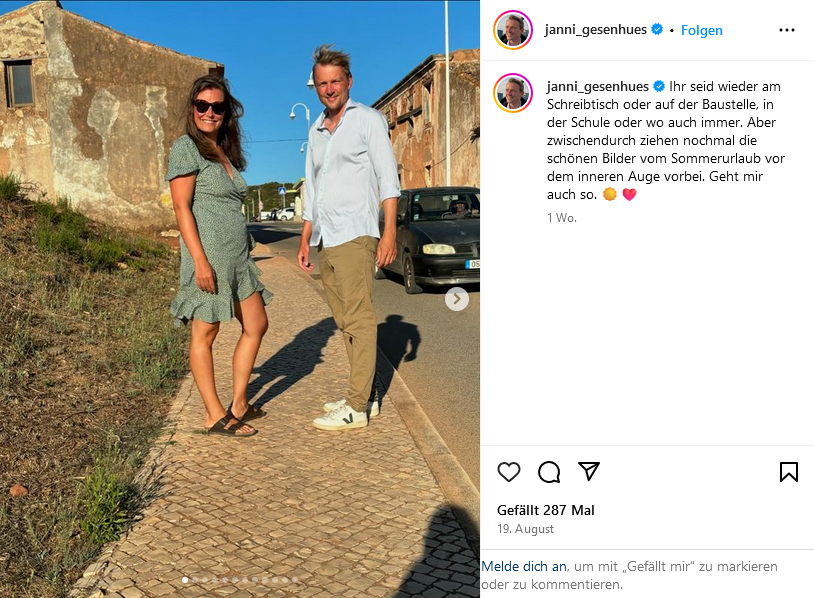Click verified badge in caption
The height and width of the screenshot is (598, 814).
coord(659,86)
